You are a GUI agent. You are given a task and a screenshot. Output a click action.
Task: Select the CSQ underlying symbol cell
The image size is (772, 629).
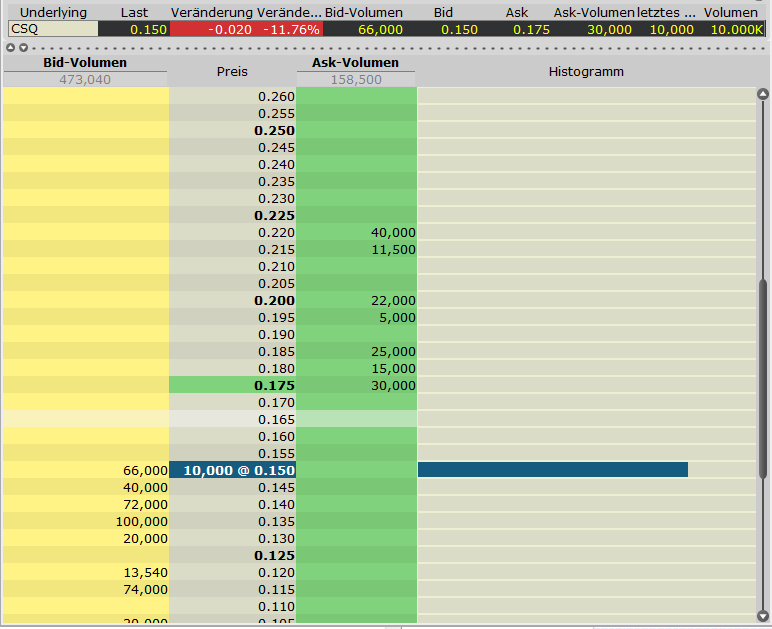pos(52,29)
